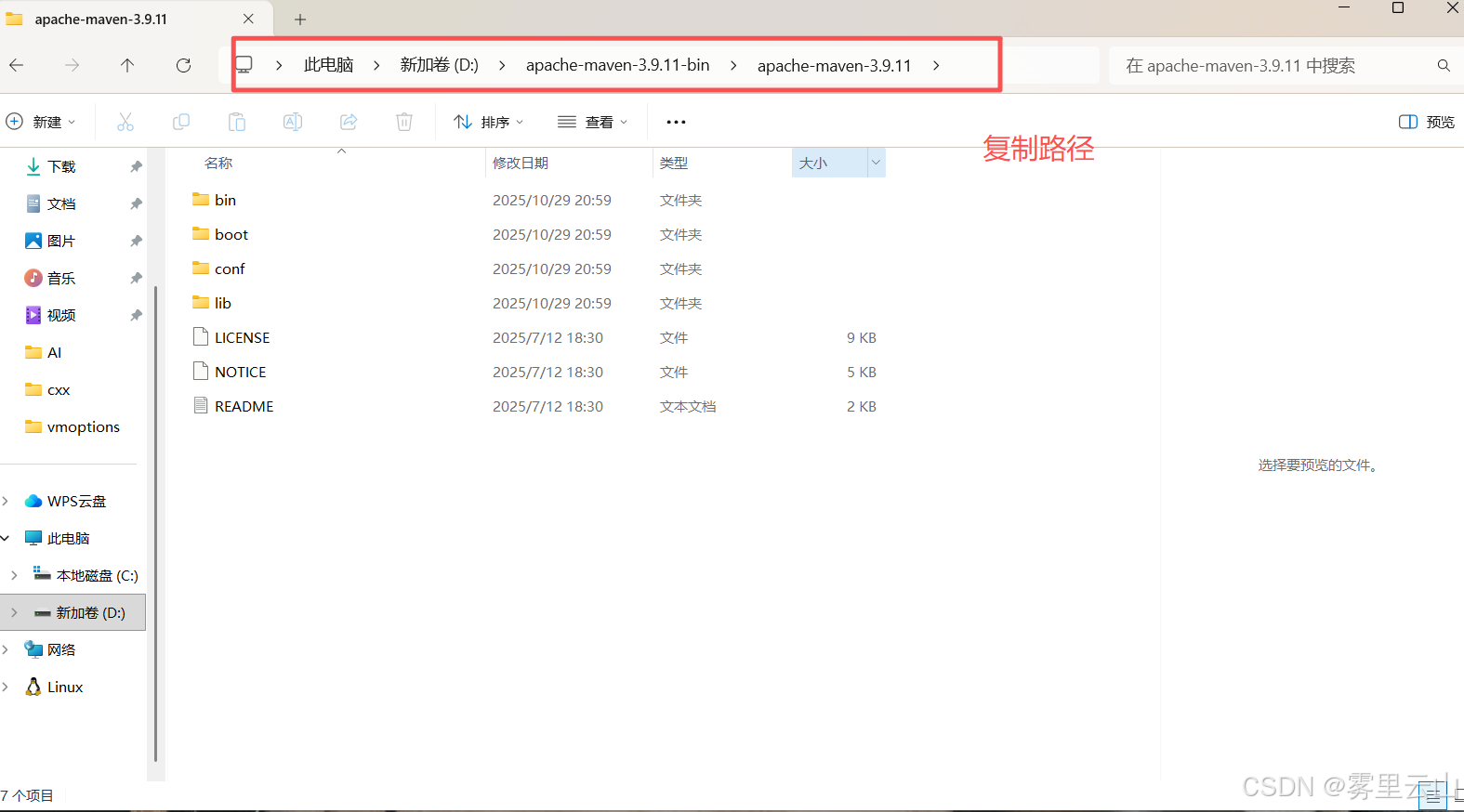Open the 查看 view dropdown
Screen dimensions: 1464x812
593,122
